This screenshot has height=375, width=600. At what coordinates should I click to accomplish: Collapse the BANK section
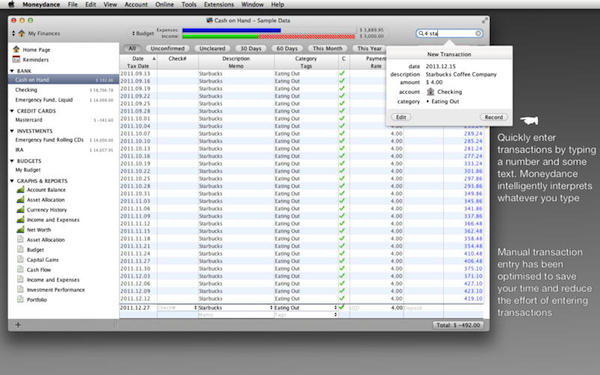point(12,71)
